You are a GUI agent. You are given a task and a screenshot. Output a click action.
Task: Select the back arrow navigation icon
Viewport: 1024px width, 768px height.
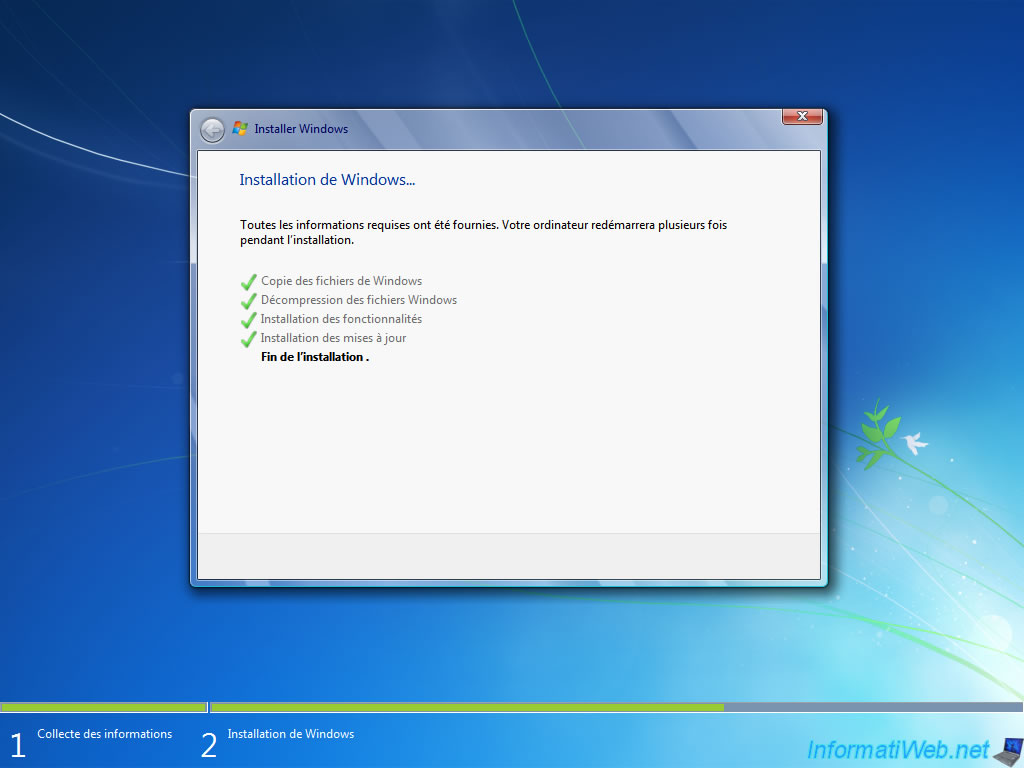coord(212,129)
